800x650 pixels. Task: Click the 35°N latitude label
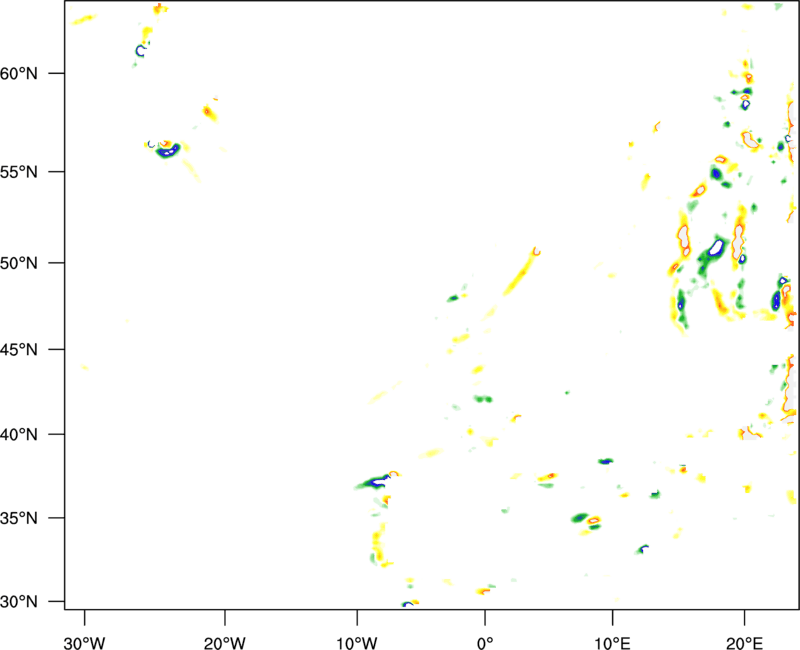coord(19,518)
